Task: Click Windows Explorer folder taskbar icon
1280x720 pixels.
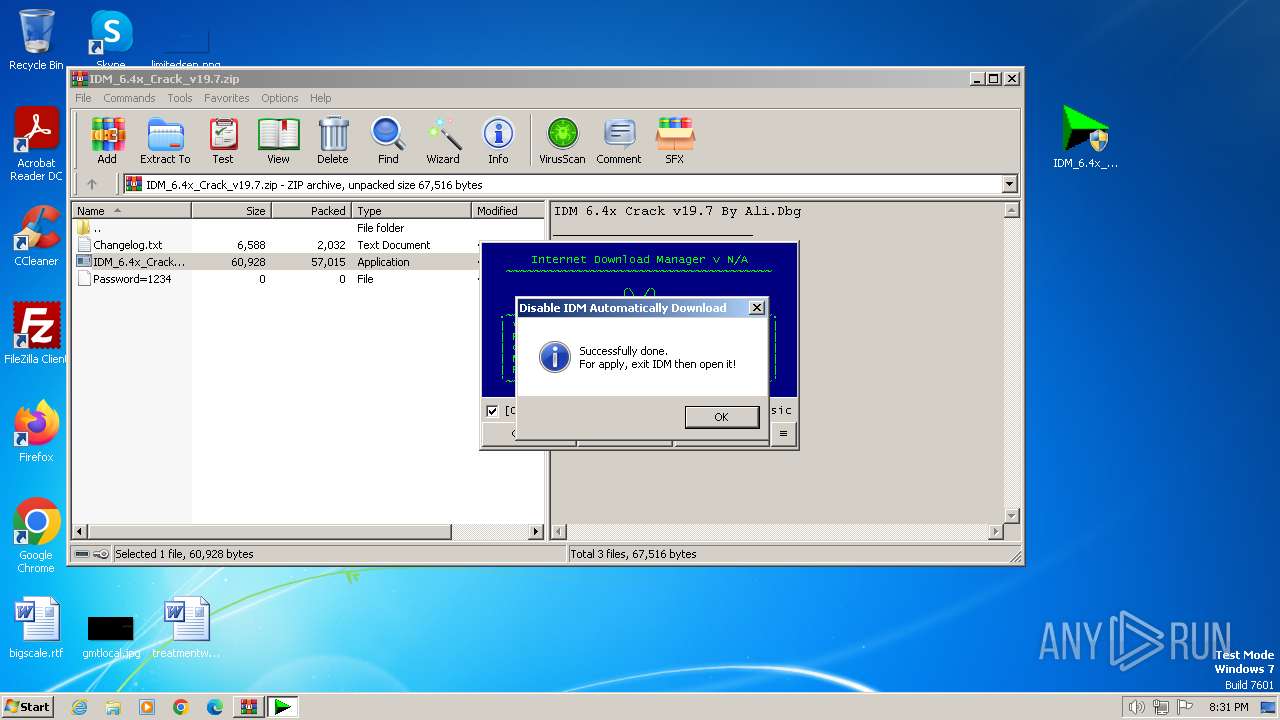Action: click(x=113, y=707)
